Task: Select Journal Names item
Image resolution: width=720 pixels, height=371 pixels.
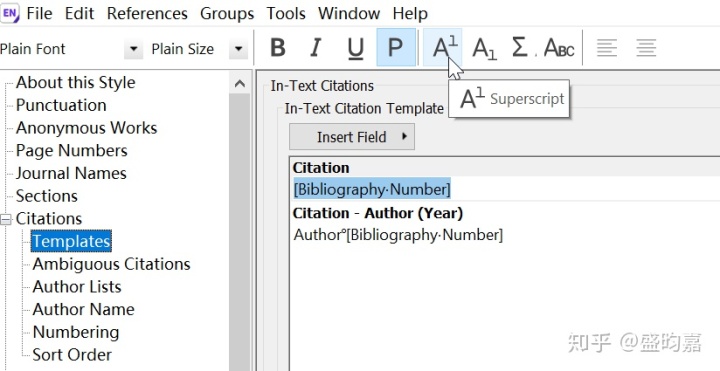Action: click(71, 173)
